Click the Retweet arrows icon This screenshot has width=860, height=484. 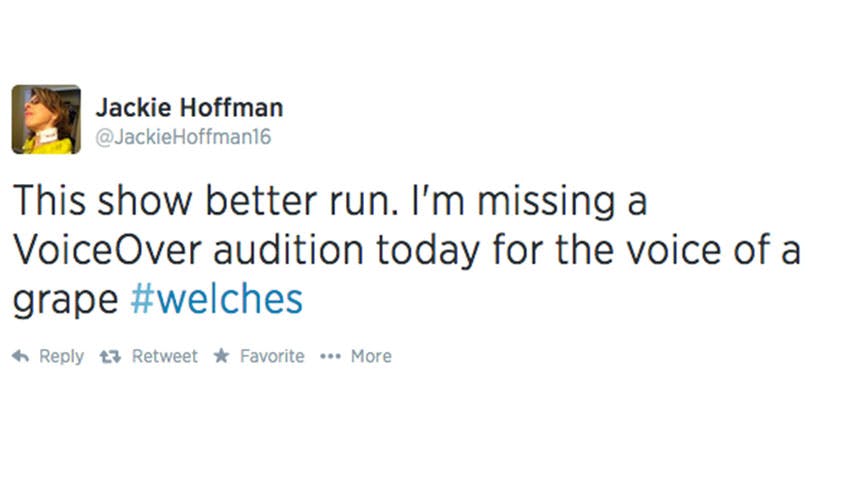pyautogui.click(x=111, y=357)
